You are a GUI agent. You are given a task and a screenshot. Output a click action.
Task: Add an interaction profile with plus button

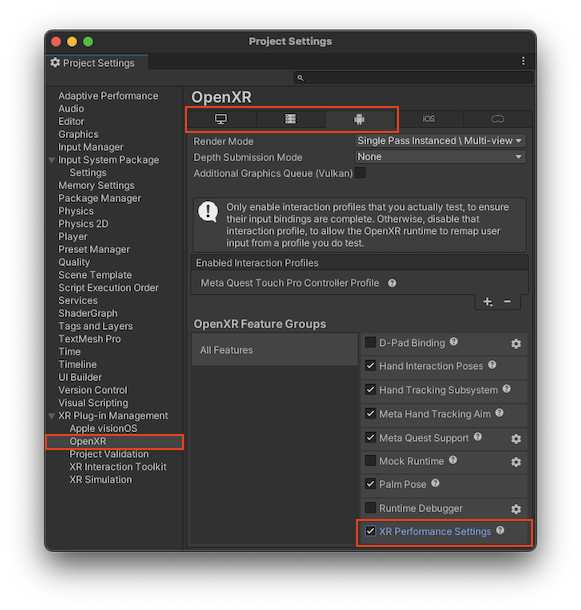pyautogui.click(x=488, y=301)
